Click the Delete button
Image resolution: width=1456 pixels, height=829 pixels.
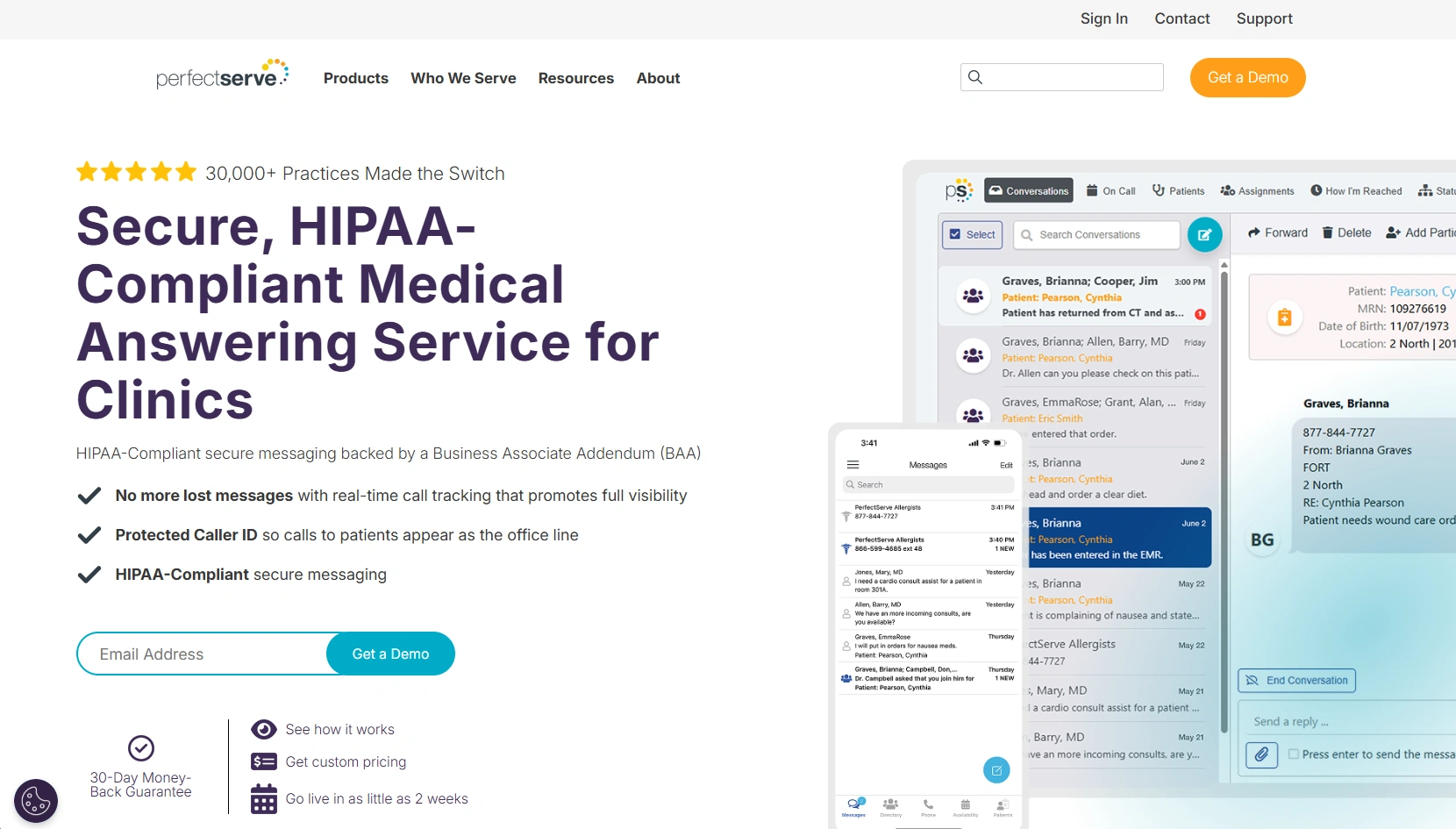pyautogui.click(x=1346, y=232)
